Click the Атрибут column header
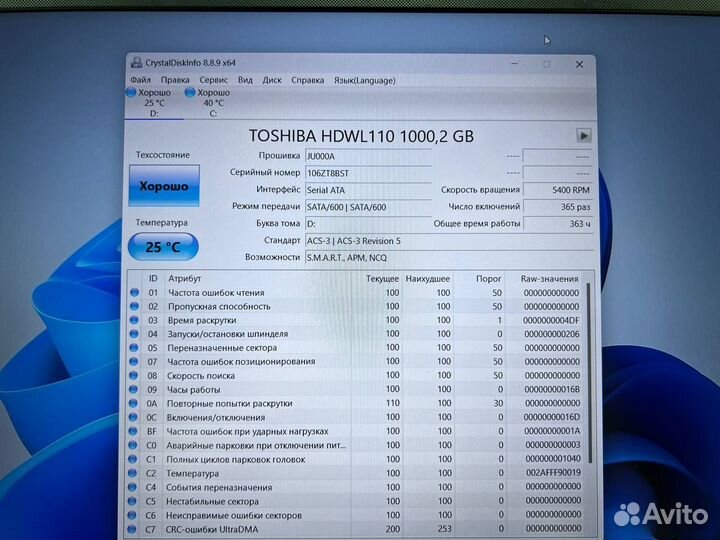The height and width of the screenshot is (540, 720). pos(185,278)
